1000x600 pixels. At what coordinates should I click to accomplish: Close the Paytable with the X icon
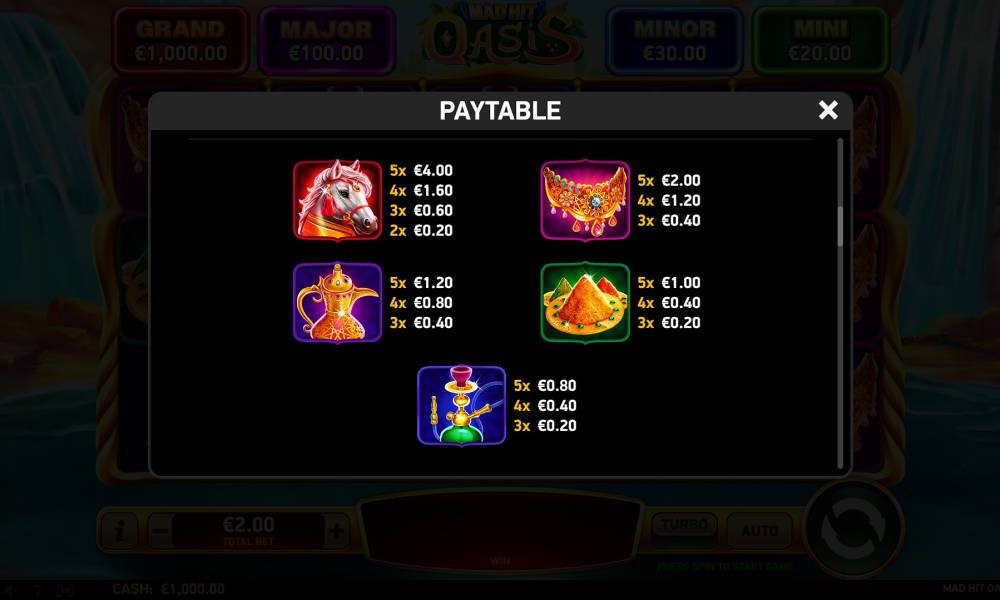click(x=828, y=110)
